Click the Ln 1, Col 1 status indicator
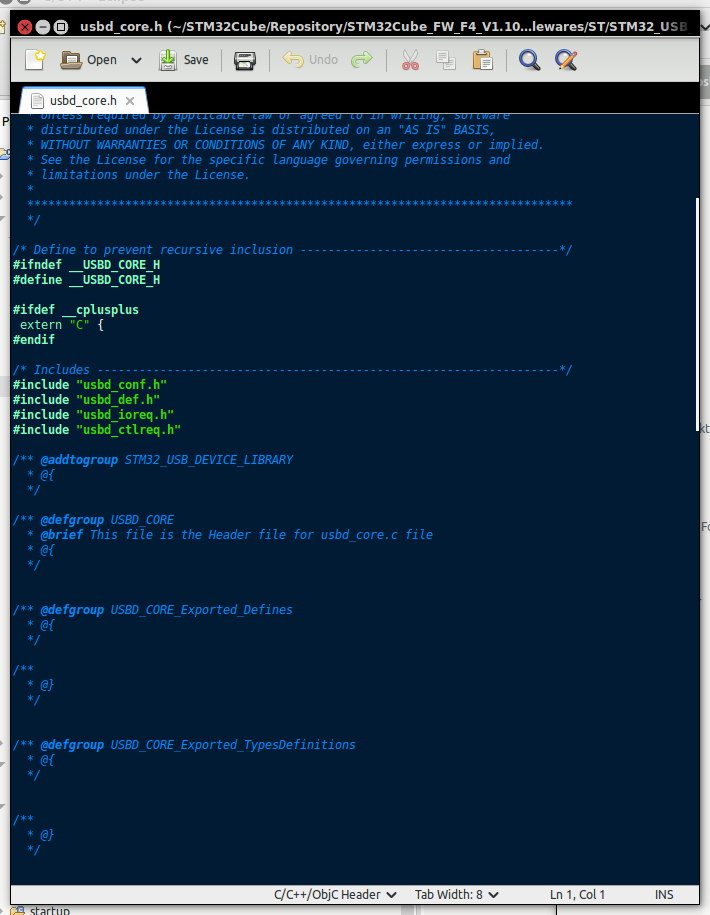Viewport: 710px width, 915px height. (x=577, y=894)
